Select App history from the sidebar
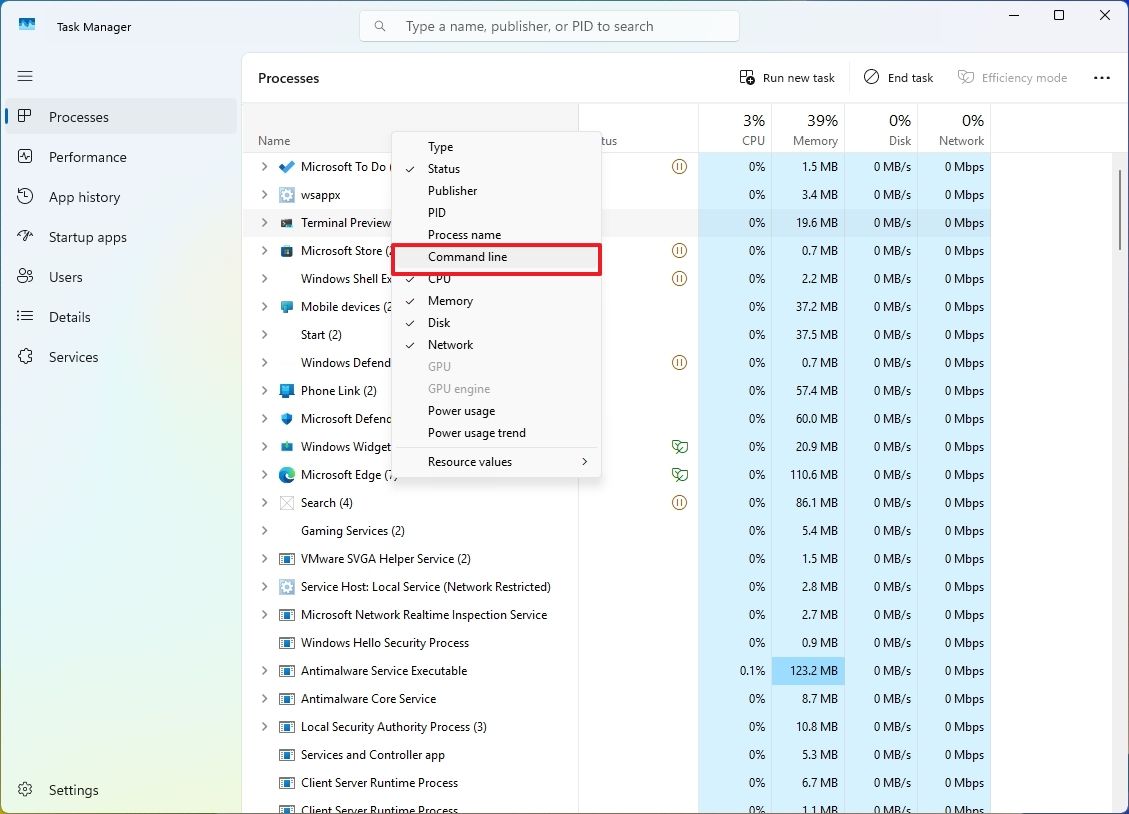Image resolution: width=1129 pixels, height=814 pixels. click(x=83, y=197)
